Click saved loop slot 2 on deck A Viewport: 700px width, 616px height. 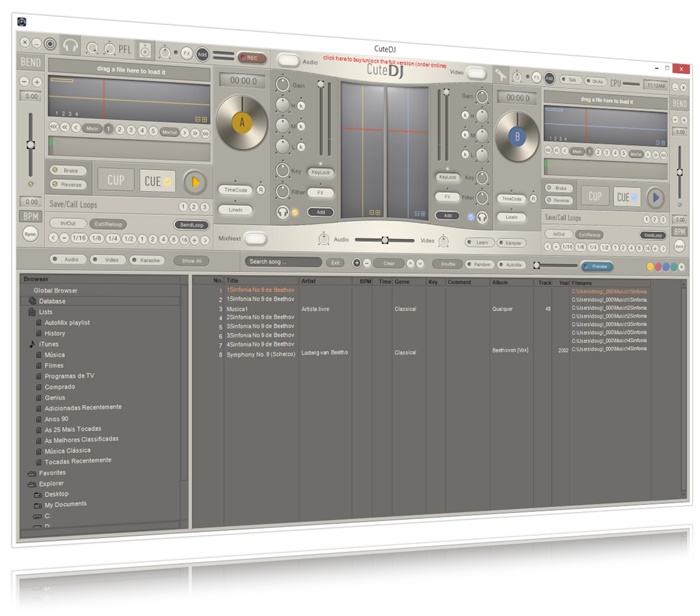pos(194,207)
